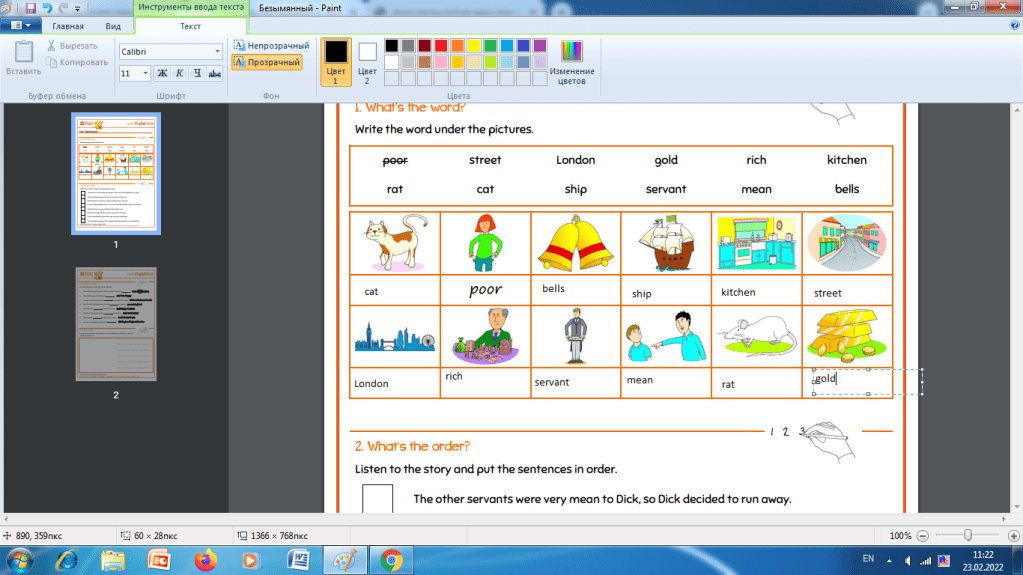Click the Bold (Ж) formatting button
The width and height of the screenshot is (1023, 575).
pos(162,73)
